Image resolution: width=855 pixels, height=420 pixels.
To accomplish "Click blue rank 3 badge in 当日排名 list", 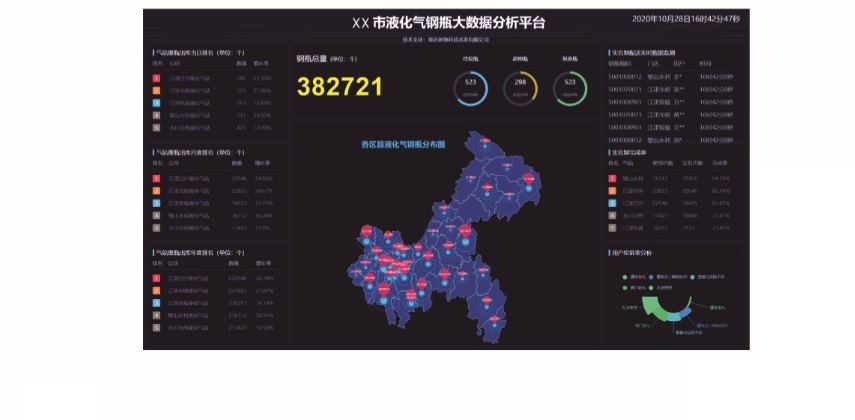I will [x=156, y=103].
